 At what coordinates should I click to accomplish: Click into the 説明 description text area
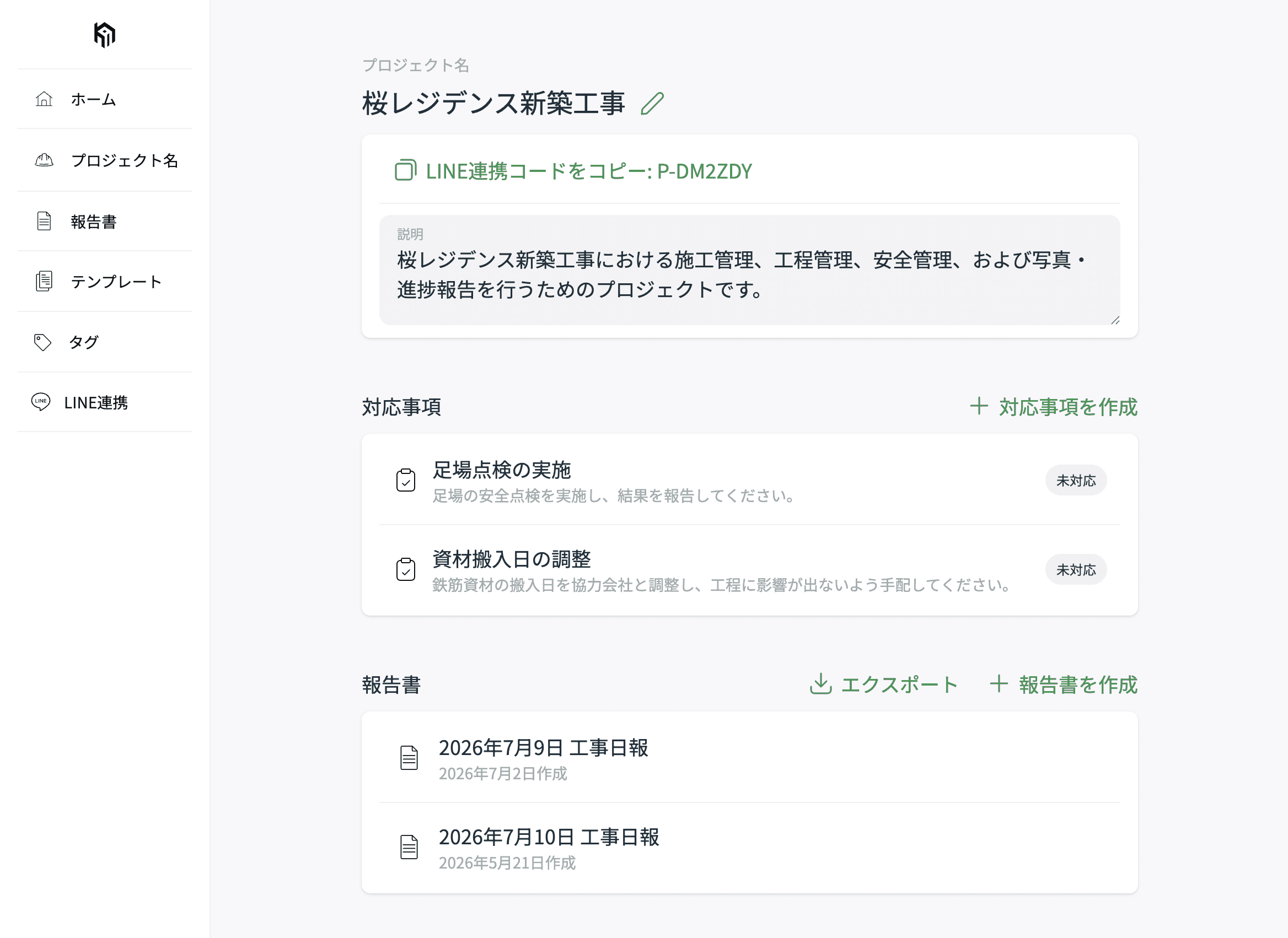(x=750, y=270)
